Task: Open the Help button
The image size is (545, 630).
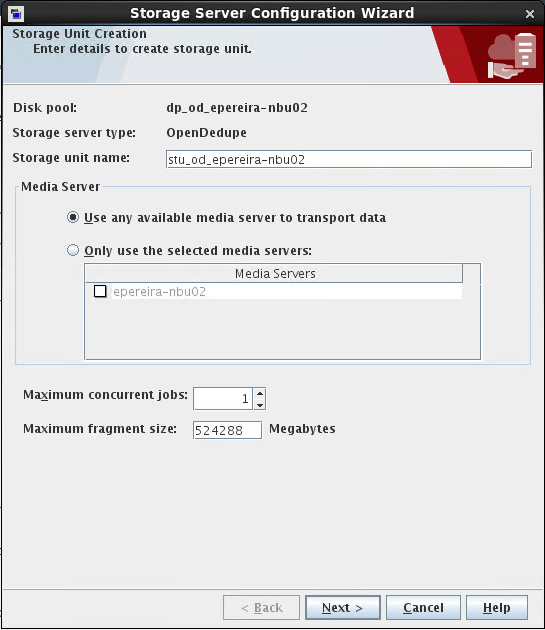Action: tap(497, 608)
